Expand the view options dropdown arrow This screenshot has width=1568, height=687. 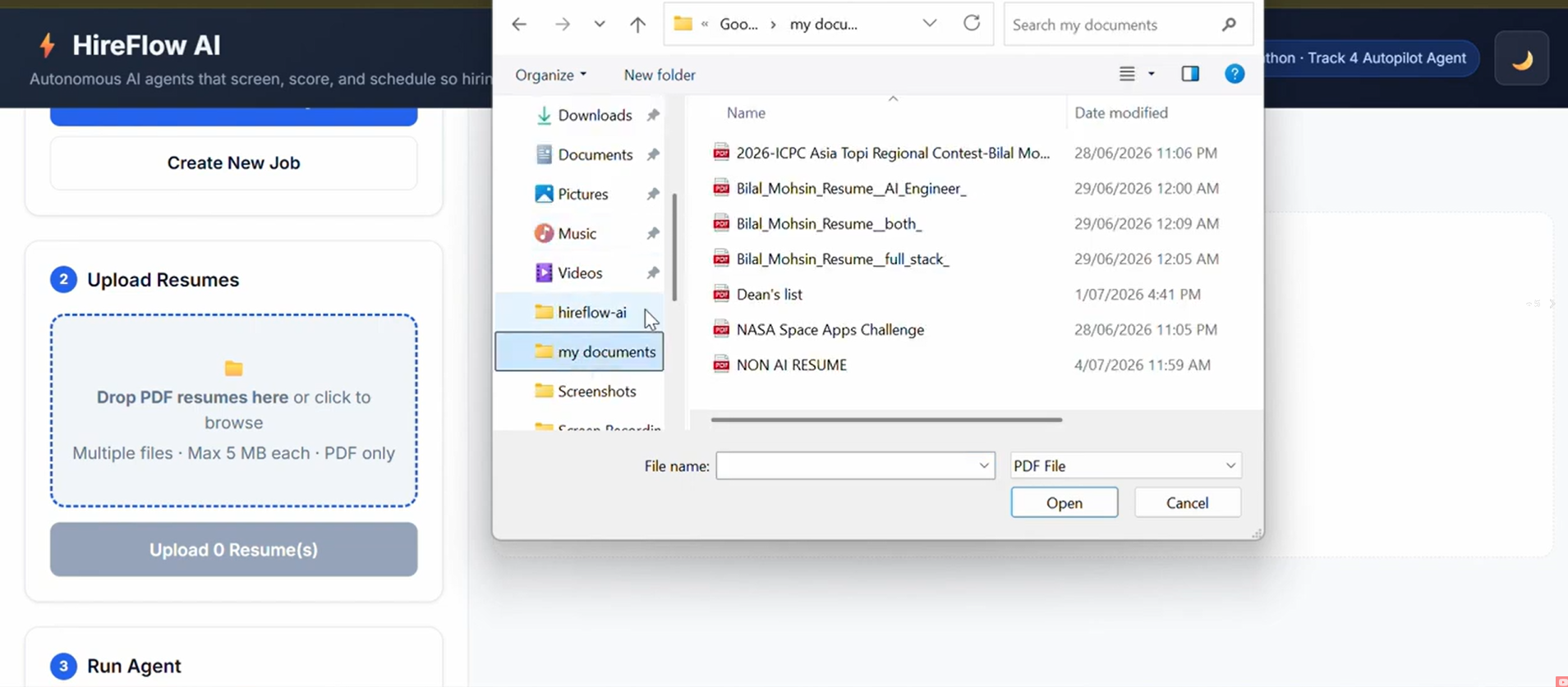[x=1152, y=74]
